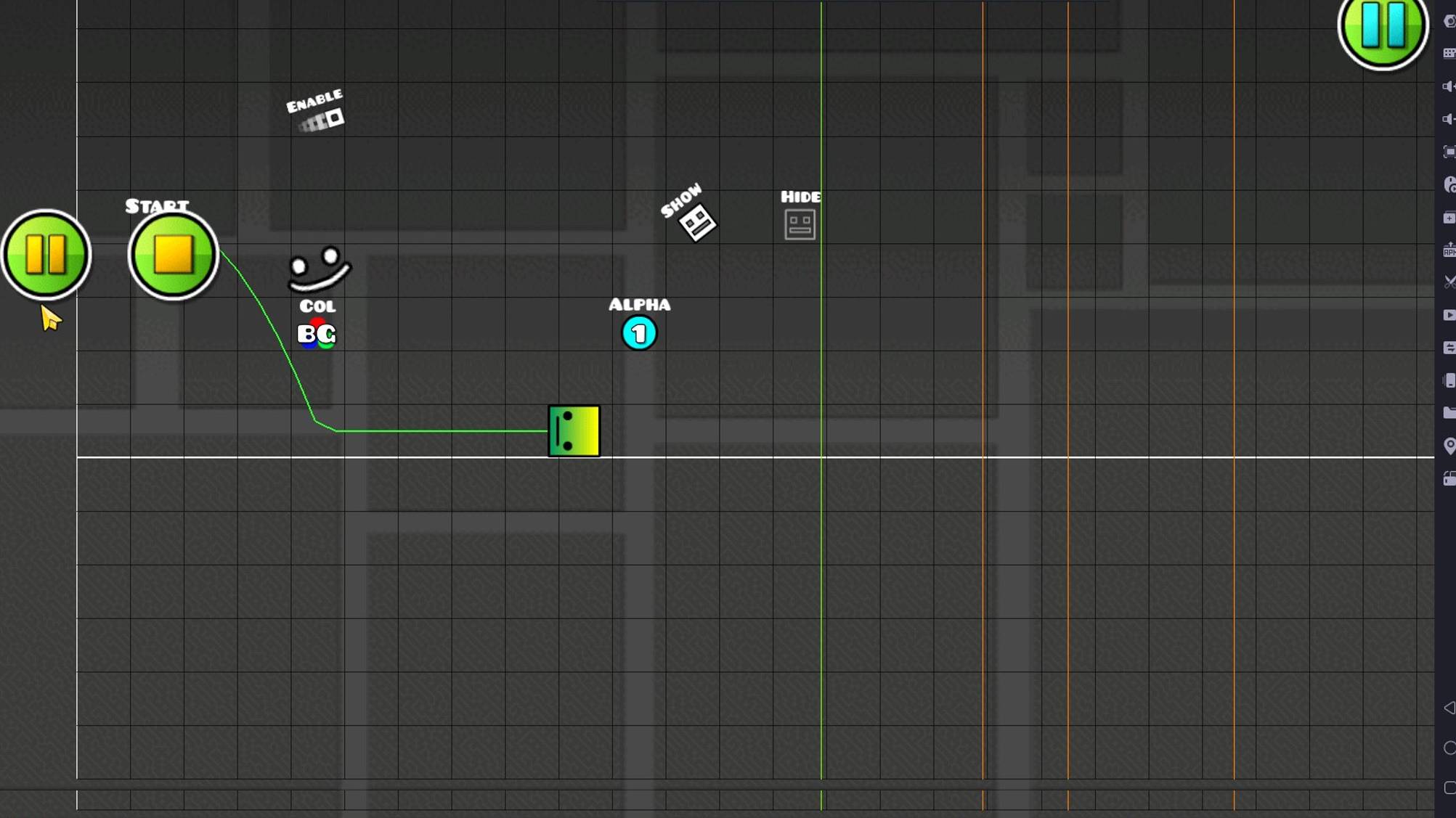The height and width of the screenshot is (818, 1456).
Task: Open emulator settings hexagon icon
Action: pos(1449,21)
